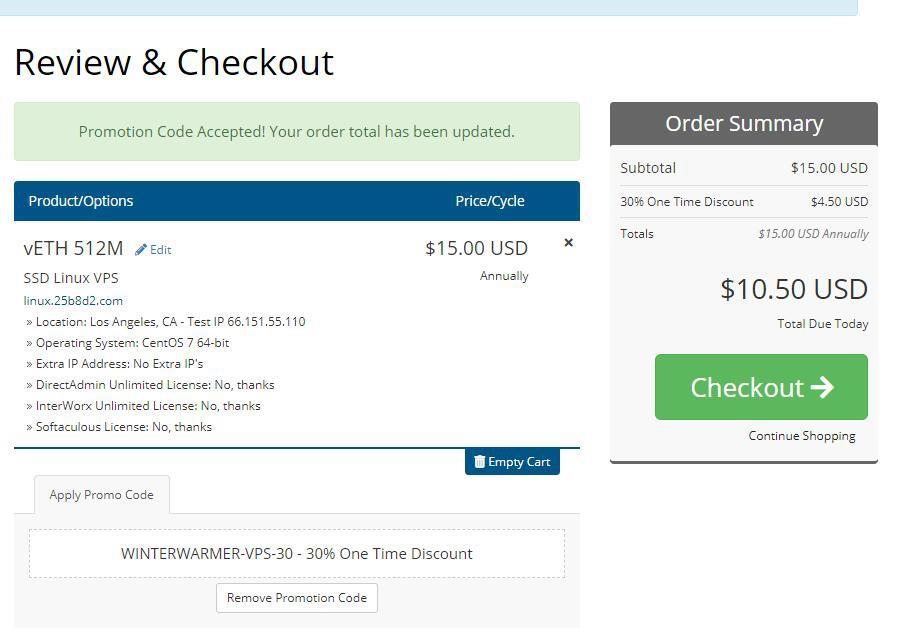The height and width of the screenshot is (640, 914).
Task: Click Remove Promotion Code button
Action: point(297,598)
